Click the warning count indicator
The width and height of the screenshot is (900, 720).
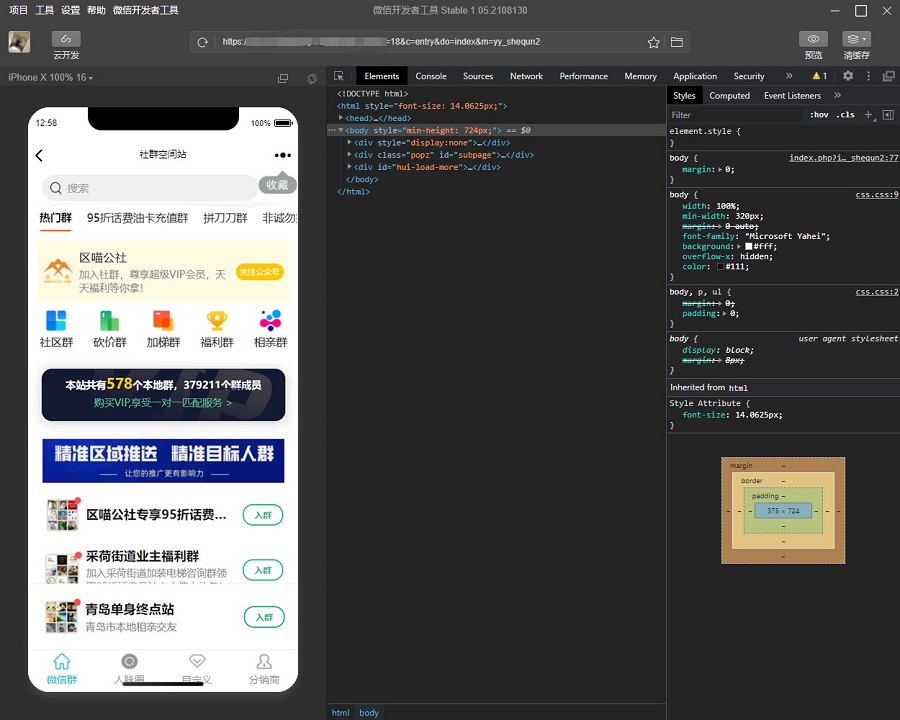(820, 76)
